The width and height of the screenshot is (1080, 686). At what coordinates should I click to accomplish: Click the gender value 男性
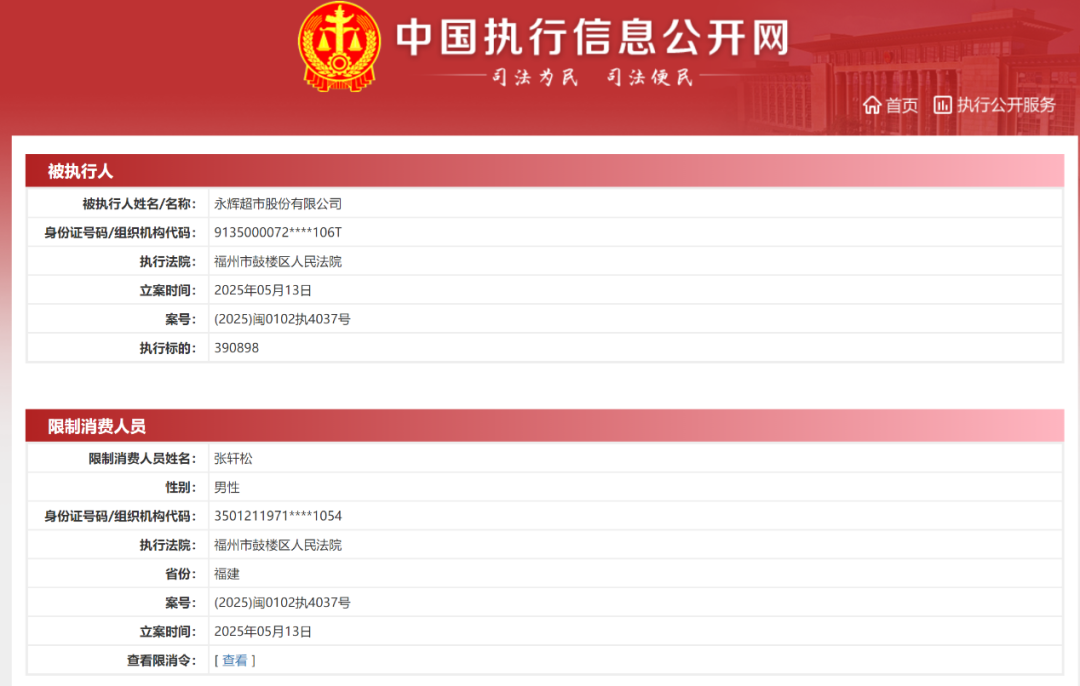[x=227, y=488]
